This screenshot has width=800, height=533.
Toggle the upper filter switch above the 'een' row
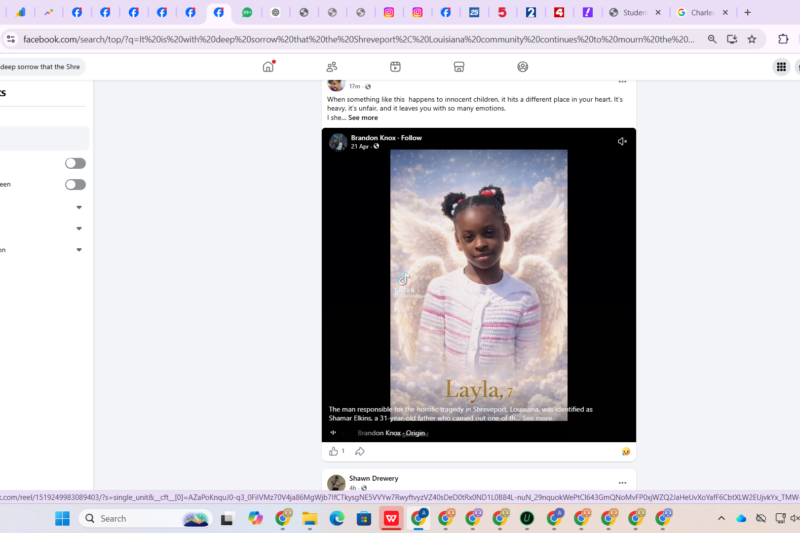coord(75,163)
